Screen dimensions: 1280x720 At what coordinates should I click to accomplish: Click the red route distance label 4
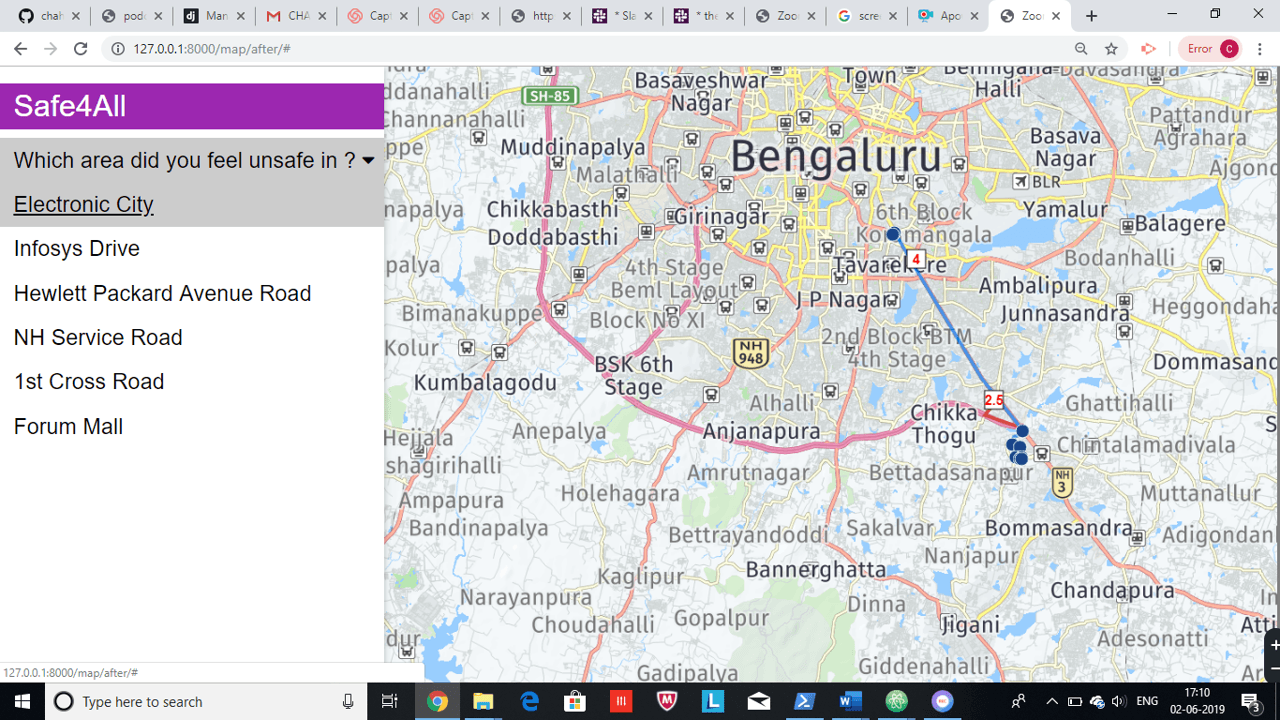coord(916,259)
